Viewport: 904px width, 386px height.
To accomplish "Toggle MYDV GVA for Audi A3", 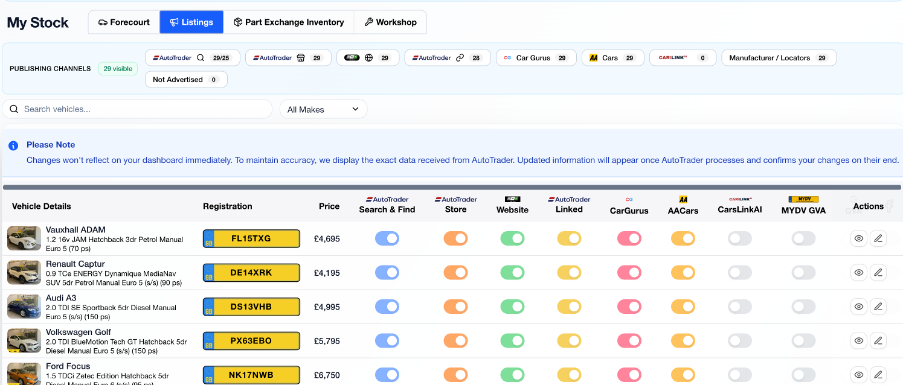I will (804, 306).
